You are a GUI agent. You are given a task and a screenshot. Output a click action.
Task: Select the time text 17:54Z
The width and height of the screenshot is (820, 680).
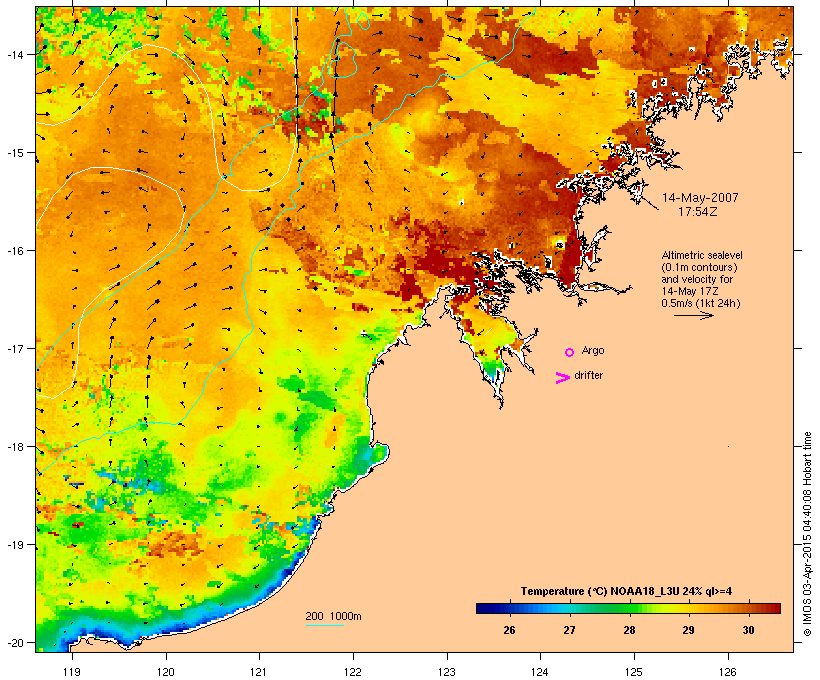(697, 212)
